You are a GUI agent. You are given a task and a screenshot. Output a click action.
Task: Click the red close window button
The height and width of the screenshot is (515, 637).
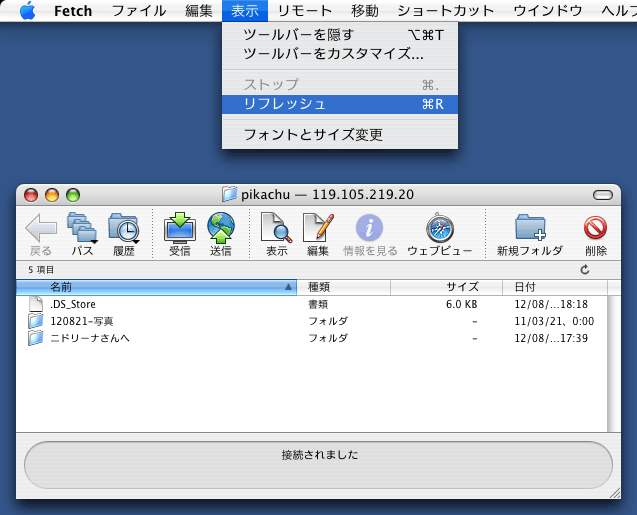click(31, 195)
